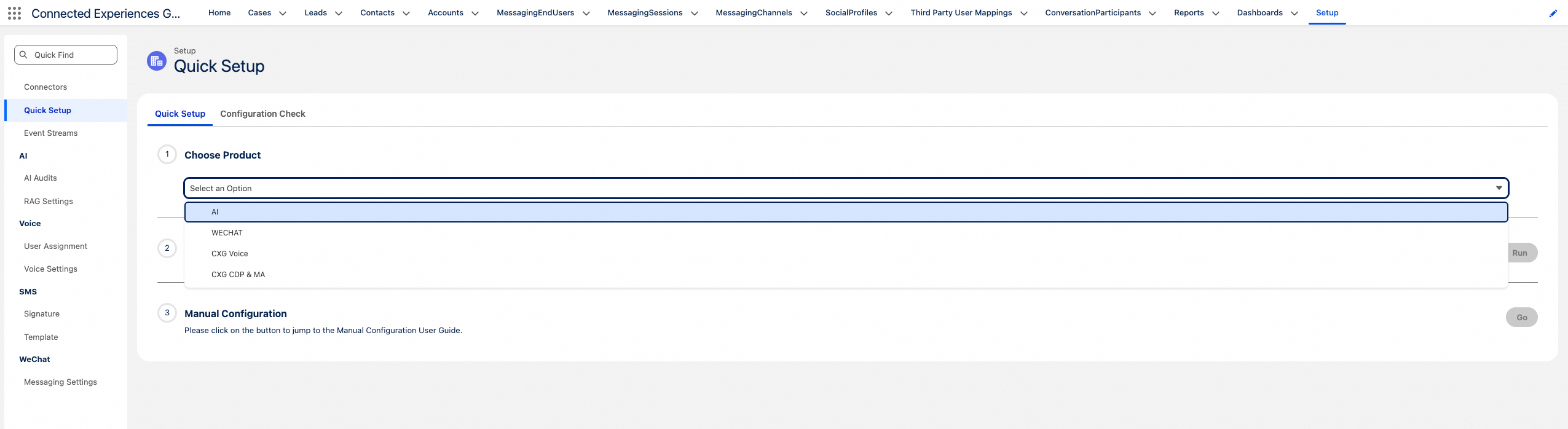Choose AI from the product list
Viewport: 1568px width, 429px height.
coord(846,212)
